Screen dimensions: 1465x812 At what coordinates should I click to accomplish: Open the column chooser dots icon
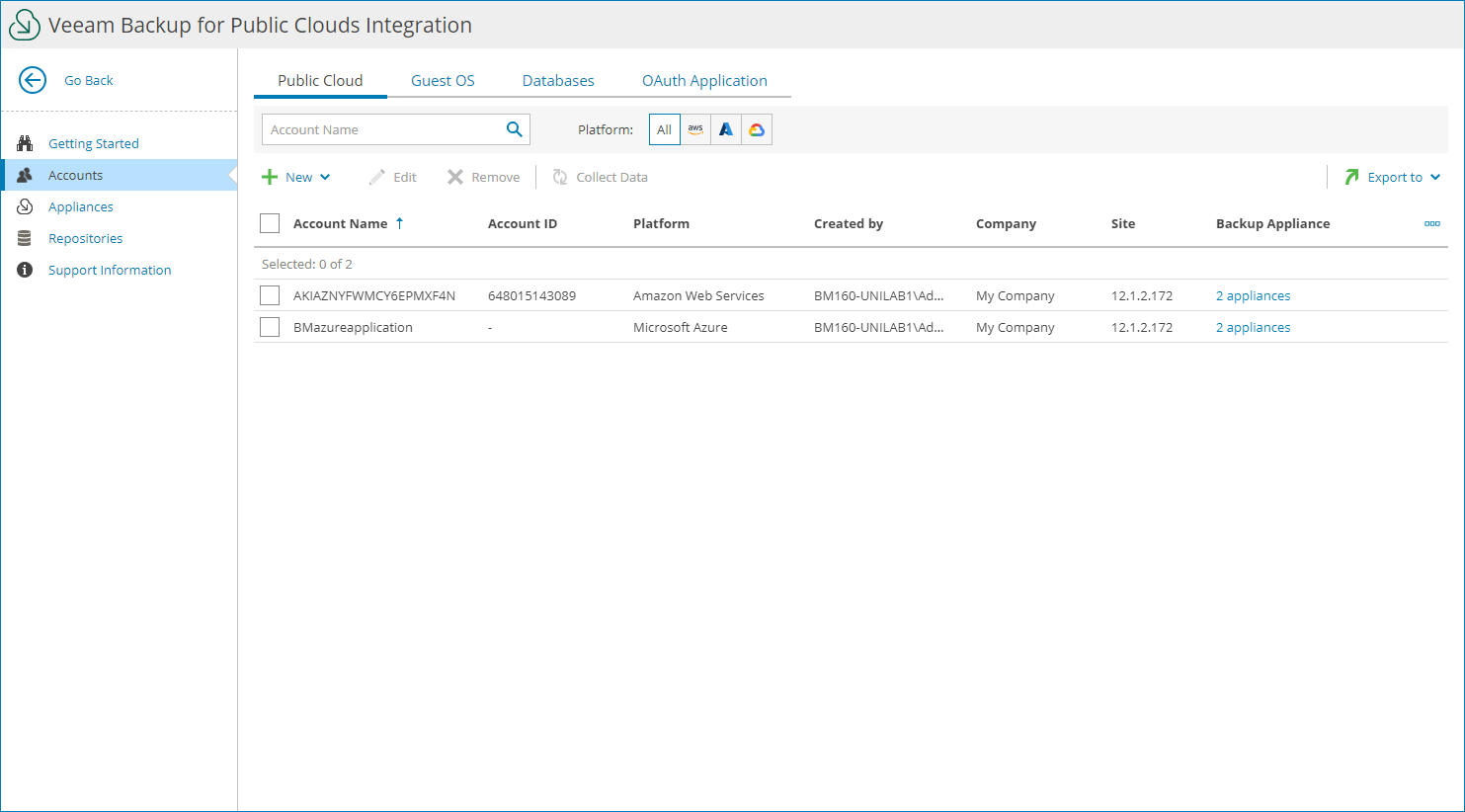point(1432,223)
